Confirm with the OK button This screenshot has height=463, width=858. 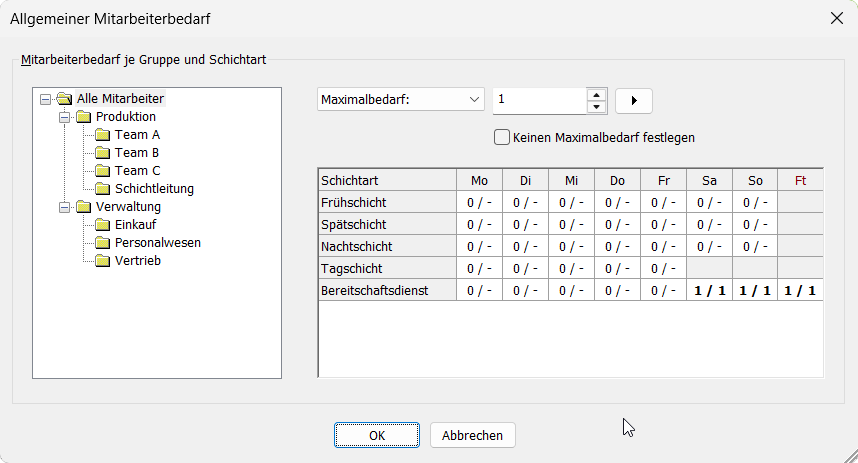pyautogui.click(x=377, y=435)
